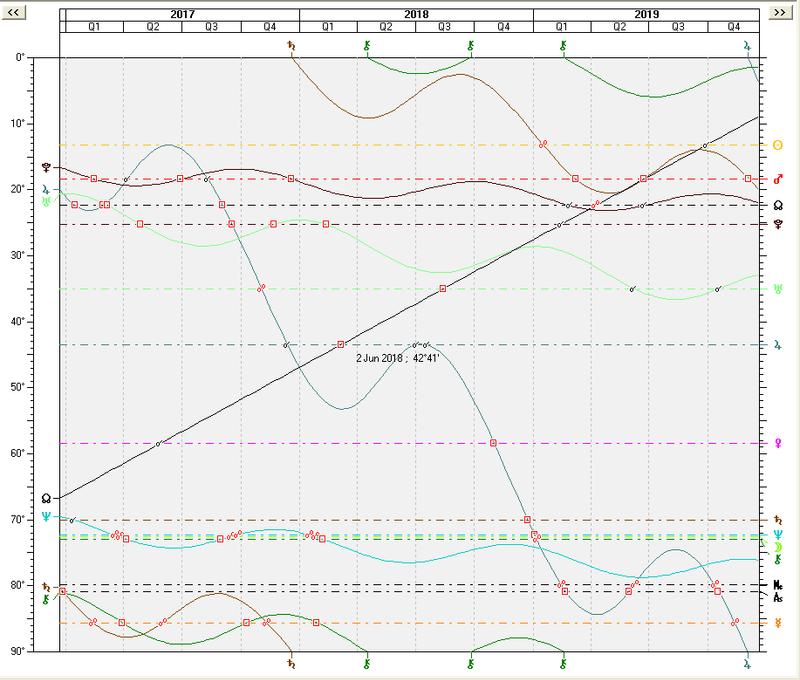Click green Chiron glyph at left near 80°
800x680 pixels.
pos(46,599)
